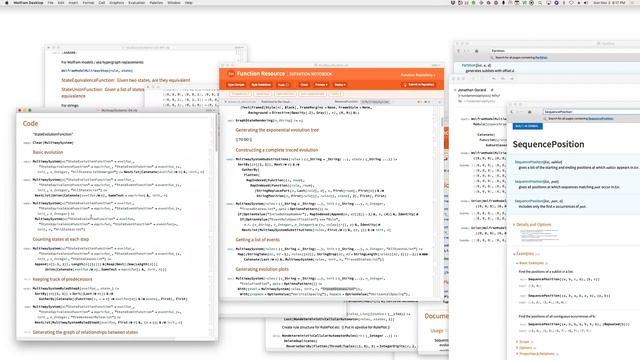Open the Deploy dropdown in Function Resource toolbar
The width and height of the screenshot is (640, 360).
[x=340, y=85]
